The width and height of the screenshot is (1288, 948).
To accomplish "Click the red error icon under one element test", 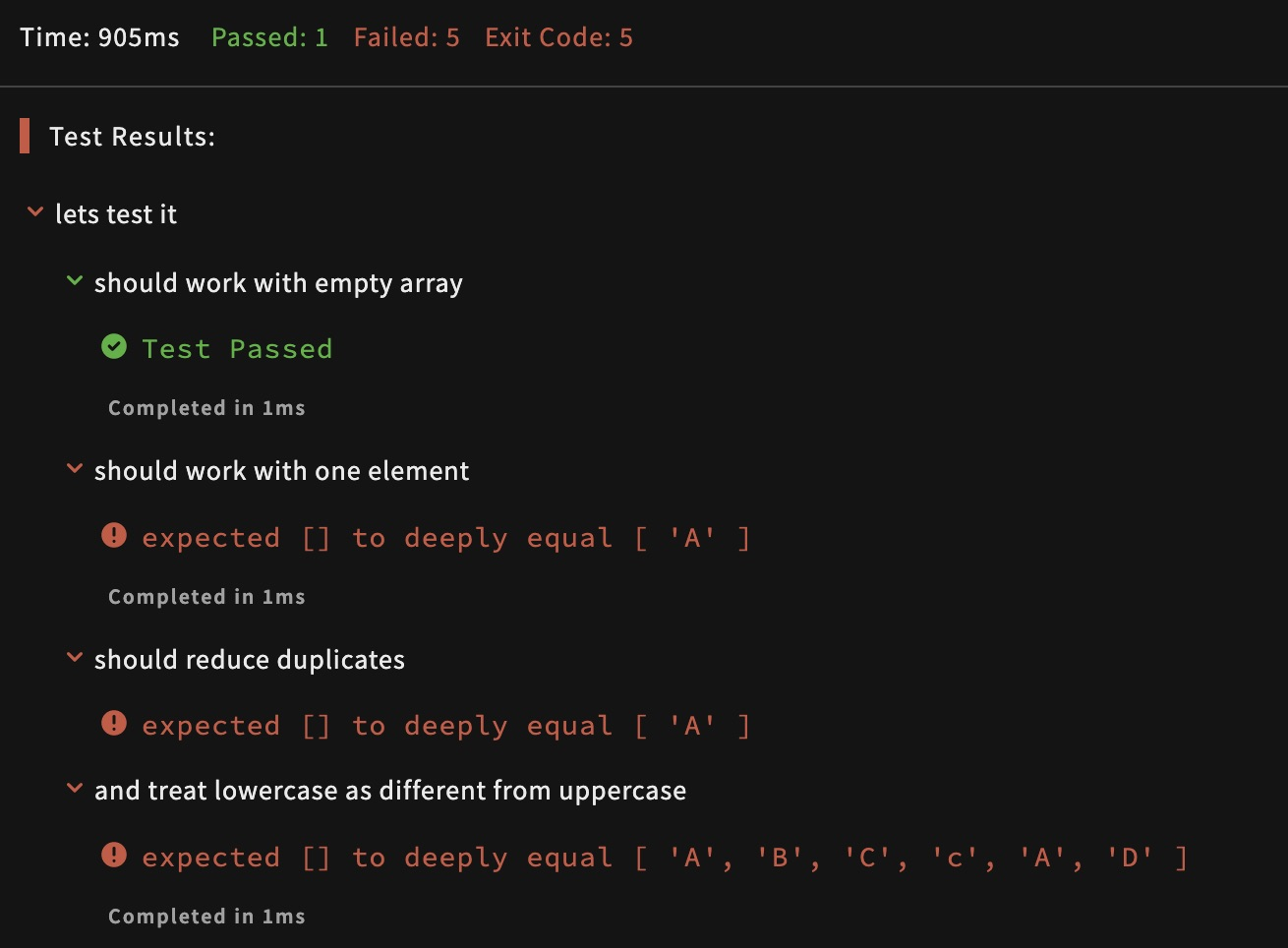I will tap(114, 536).
